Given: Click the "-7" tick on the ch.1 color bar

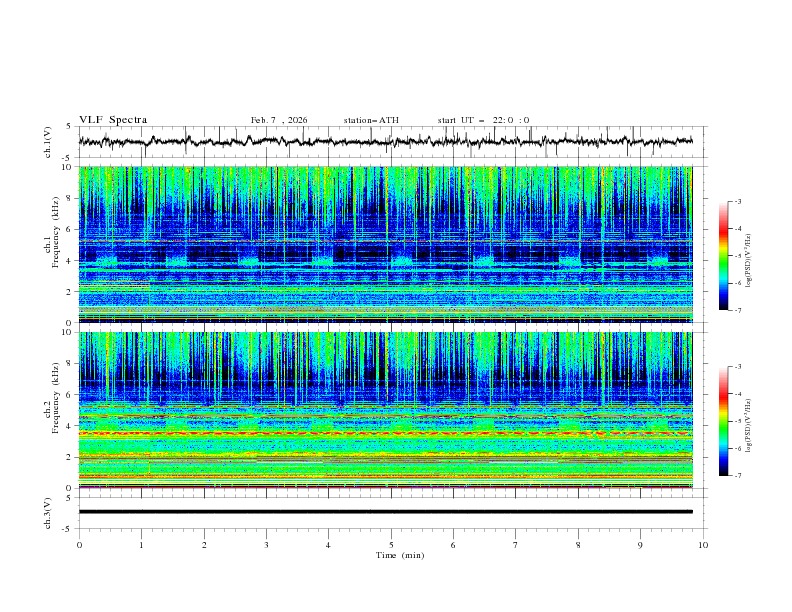Looking at the screenshot, I should coord(738,310).
